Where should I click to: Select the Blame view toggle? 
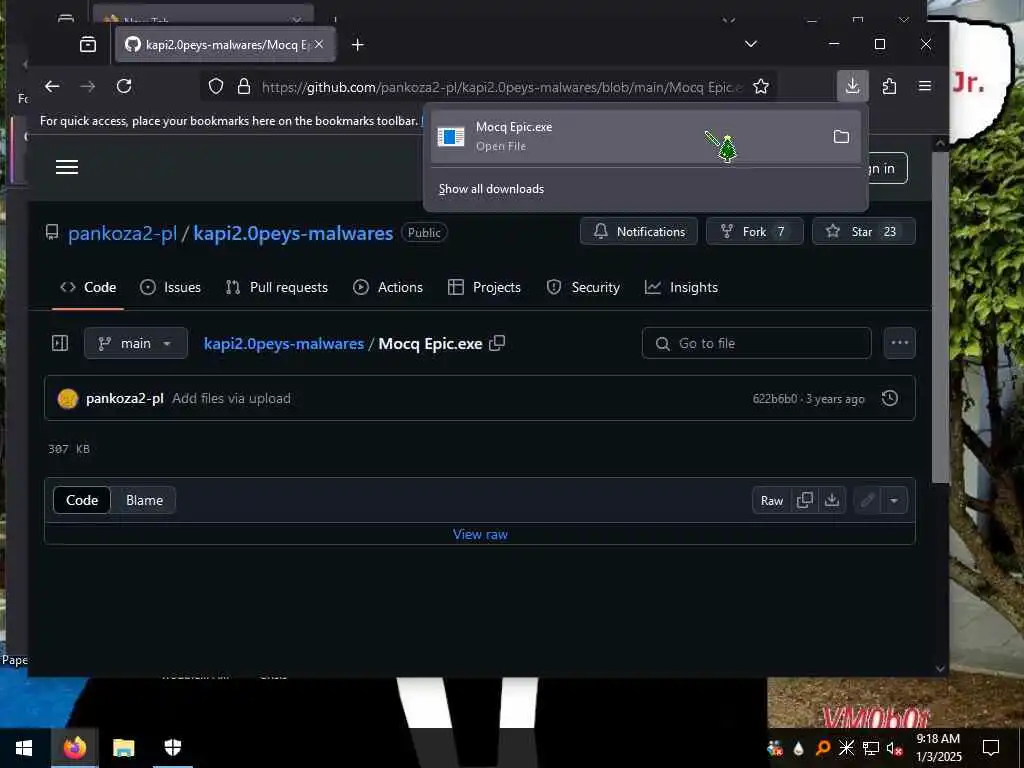coord(144,500)
